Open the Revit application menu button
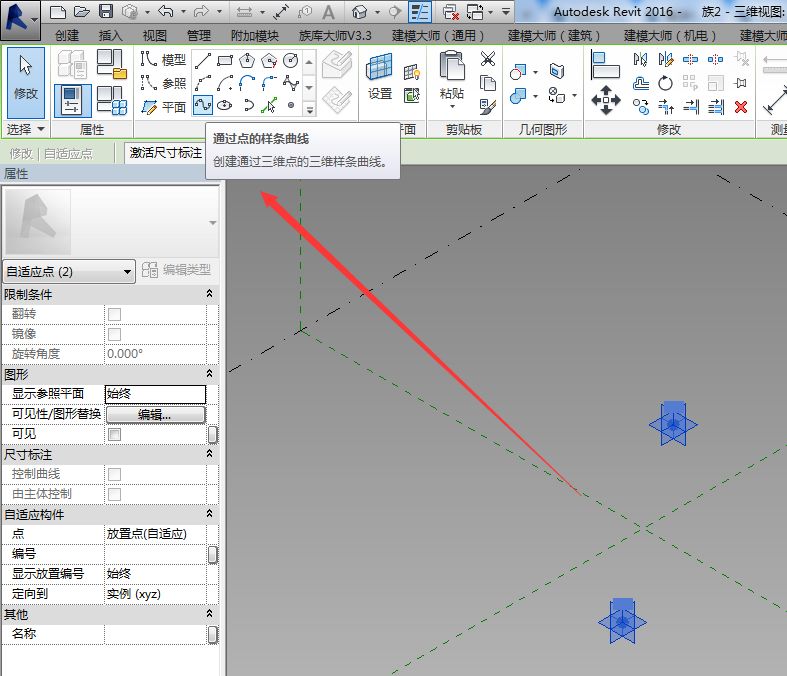Viewport: 787px width, 676px height. pos(20,20)
